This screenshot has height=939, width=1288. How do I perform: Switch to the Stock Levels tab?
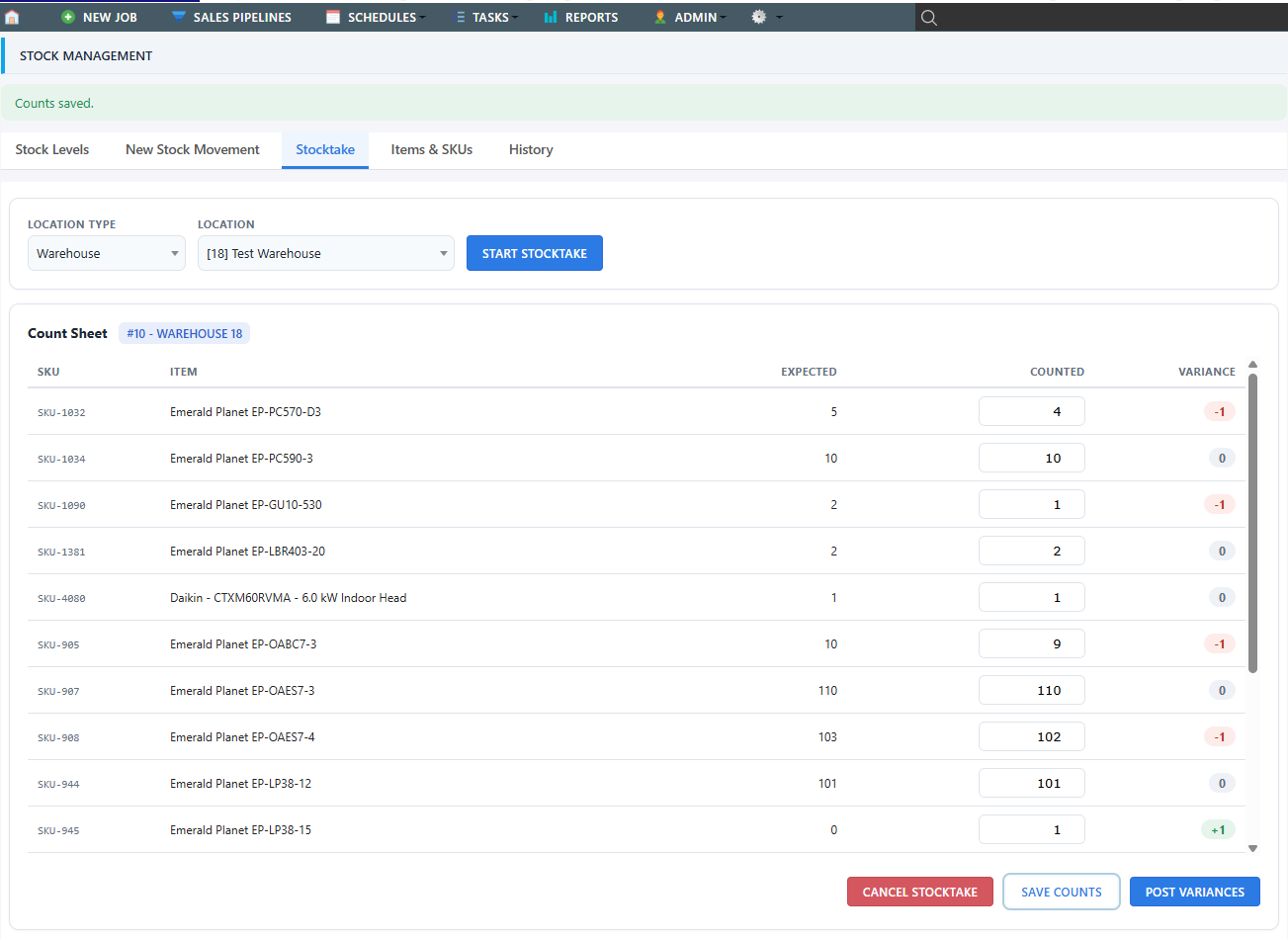tap(52, 149)
